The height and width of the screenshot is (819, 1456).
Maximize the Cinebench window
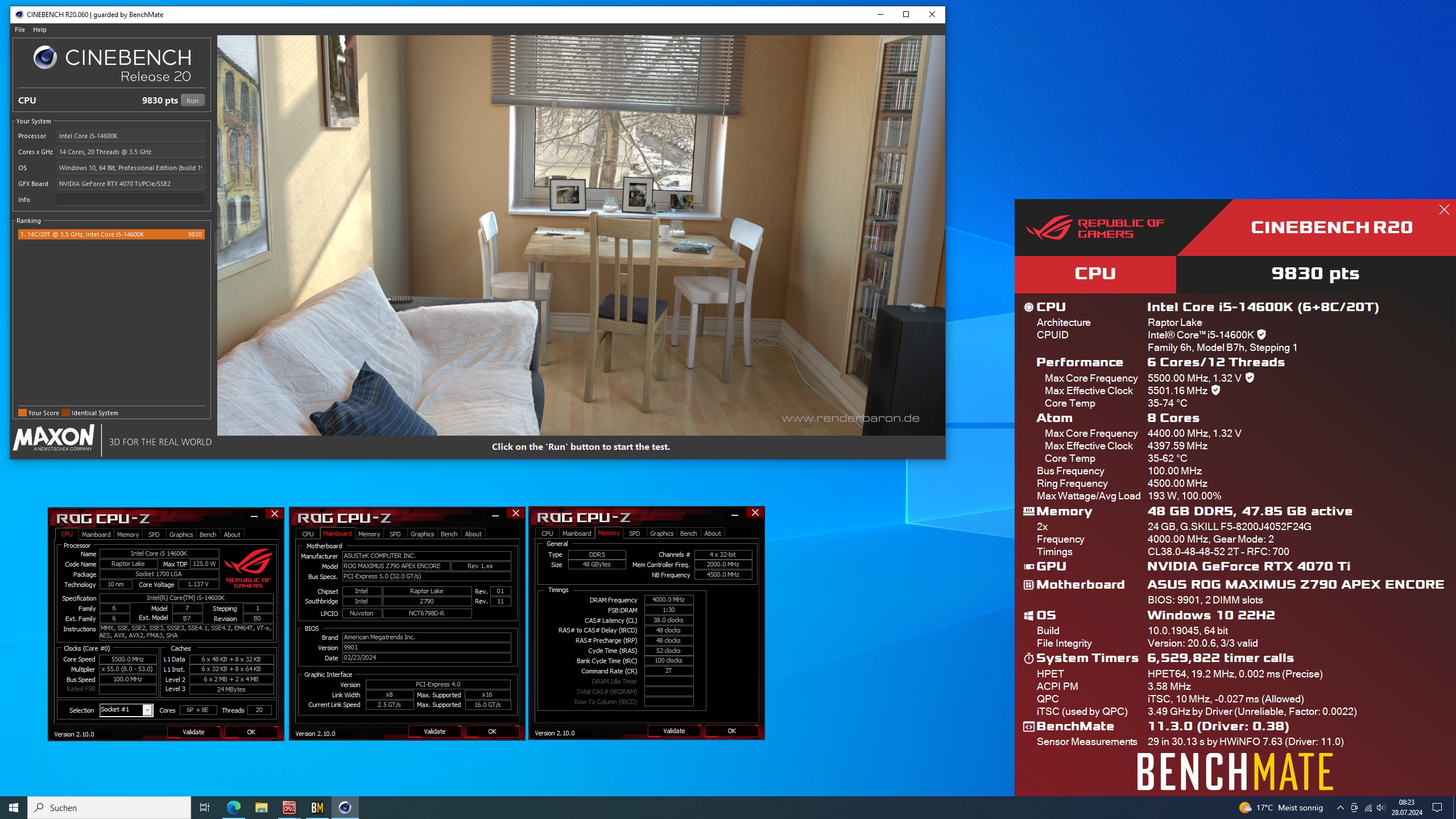pos(906,15)
